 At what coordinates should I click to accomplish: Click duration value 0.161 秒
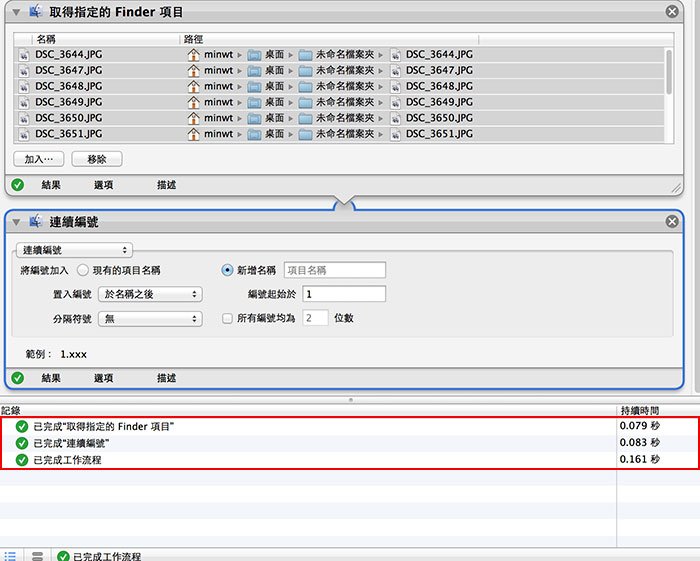639,459
